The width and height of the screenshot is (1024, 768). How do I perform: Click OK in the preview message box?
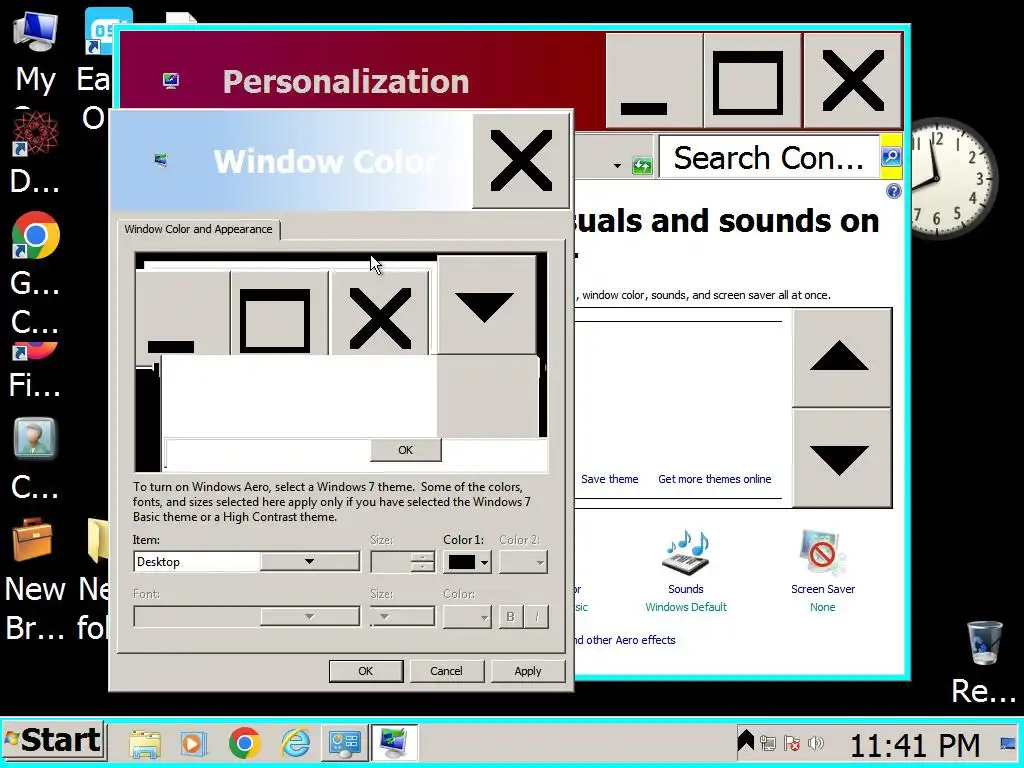[x=406, y=450]
